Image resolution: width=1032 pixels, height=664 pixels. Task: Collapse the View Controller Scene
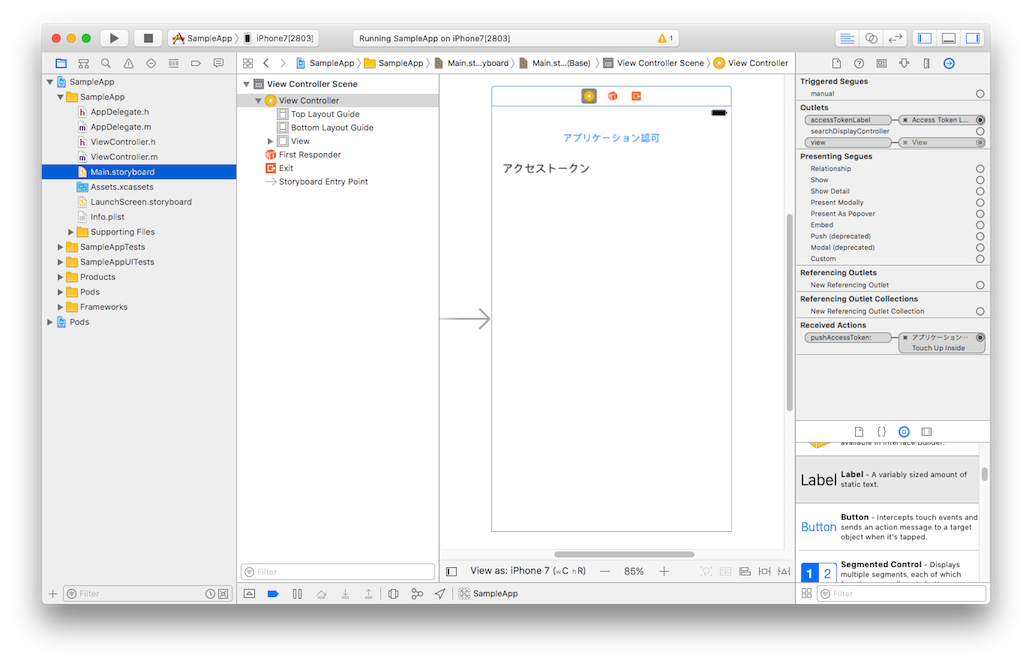[x=247, y=85]
